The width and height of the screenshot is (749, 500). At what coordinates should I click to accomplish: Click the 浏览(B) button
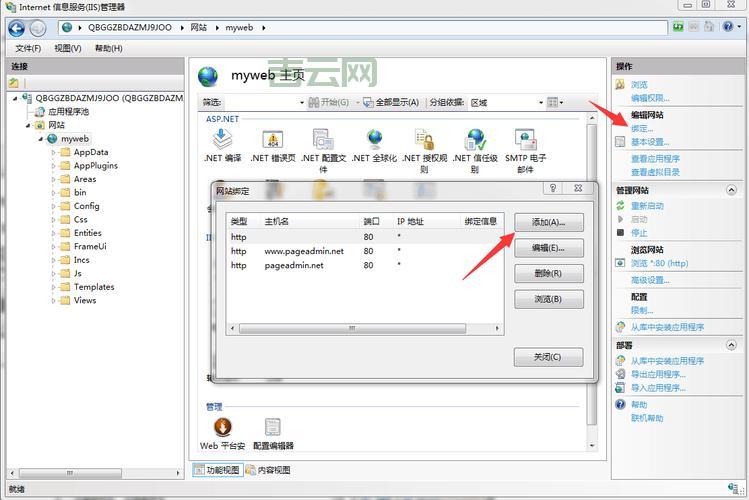[548, 299]
